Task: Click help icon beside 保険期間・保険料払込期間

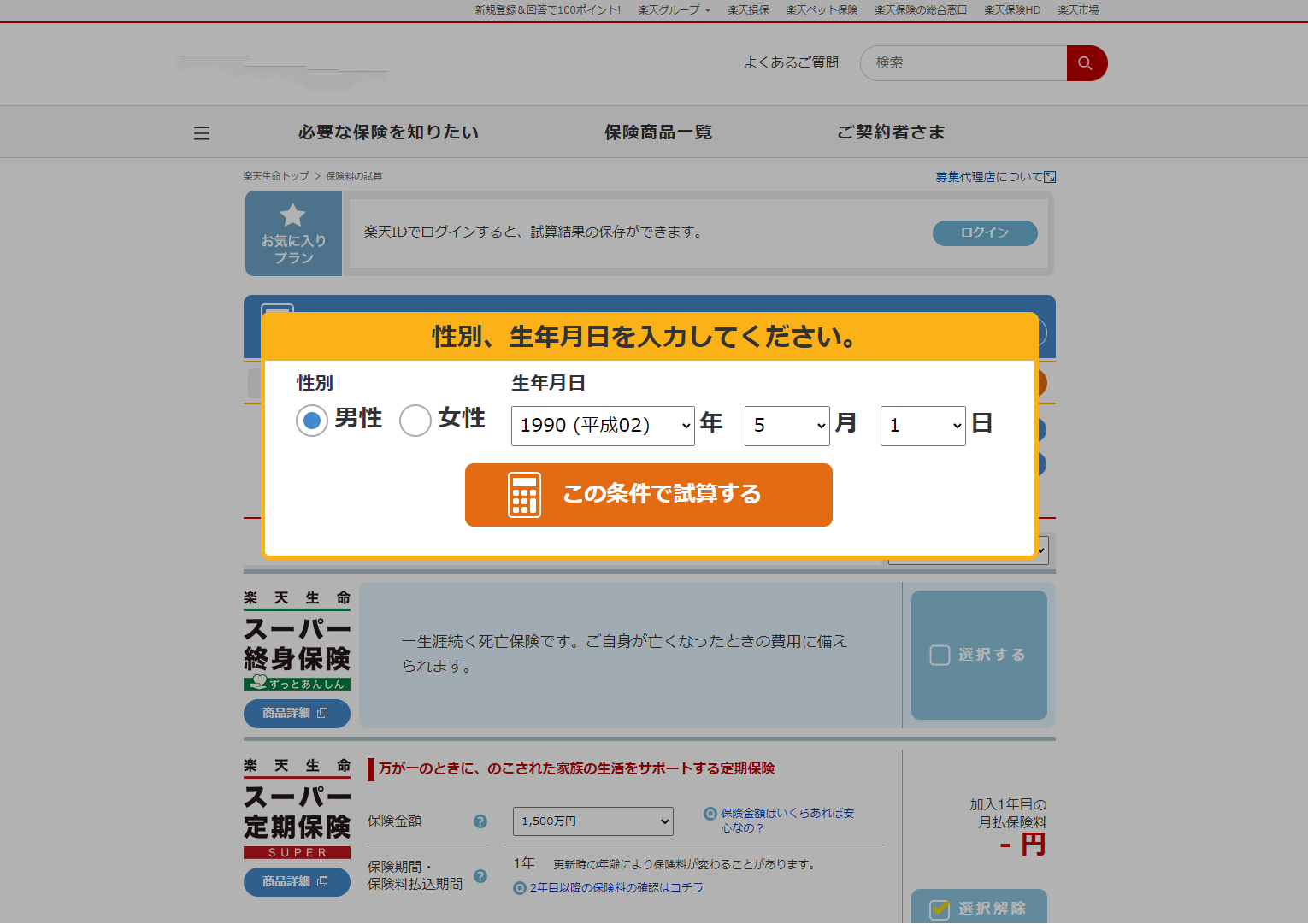Action: pos(480,876)
